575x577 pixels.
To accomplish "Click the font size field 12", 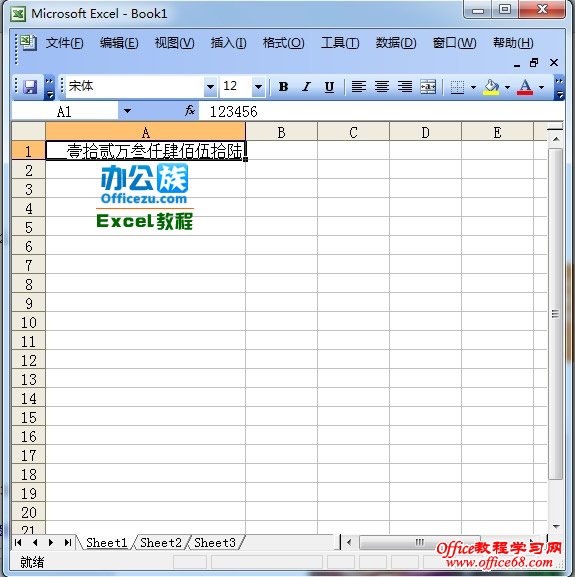I will [x=236, y=87].
